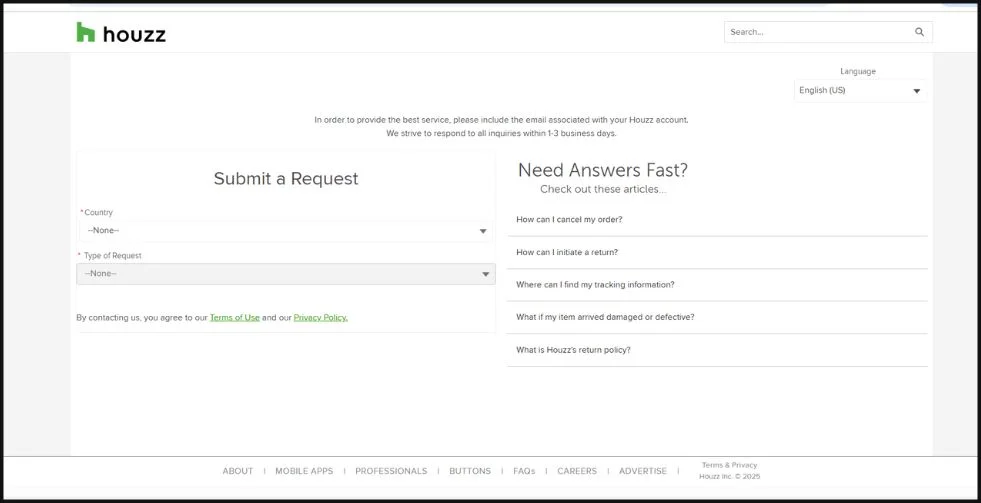
Task: Go to ABOUT in the footer
Action: coord(238,471)
